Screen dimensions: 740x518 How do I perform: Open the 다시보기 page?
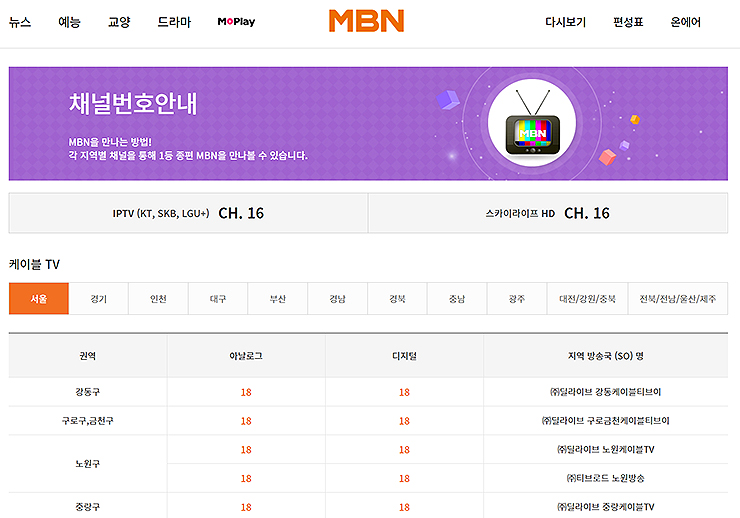[x=565, y=22]
